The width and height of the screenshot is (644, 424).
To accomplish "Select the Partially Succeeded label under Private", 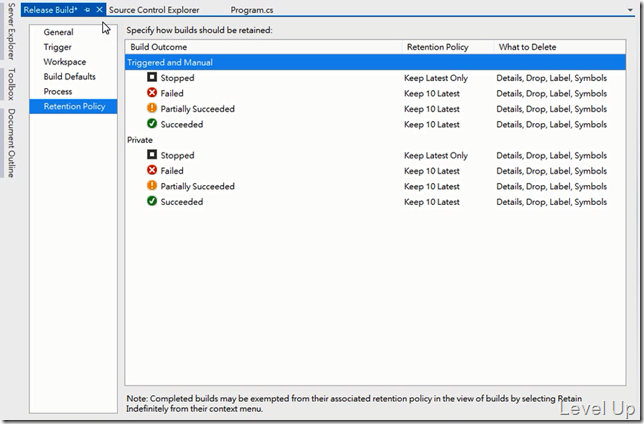I will tap(198, 187).
